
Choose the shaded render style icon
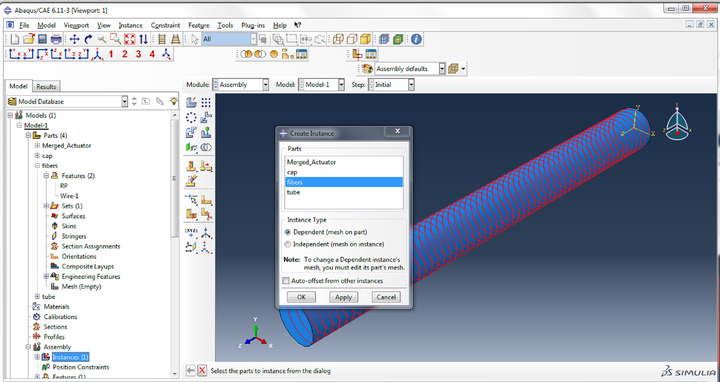tap(366, 39)
